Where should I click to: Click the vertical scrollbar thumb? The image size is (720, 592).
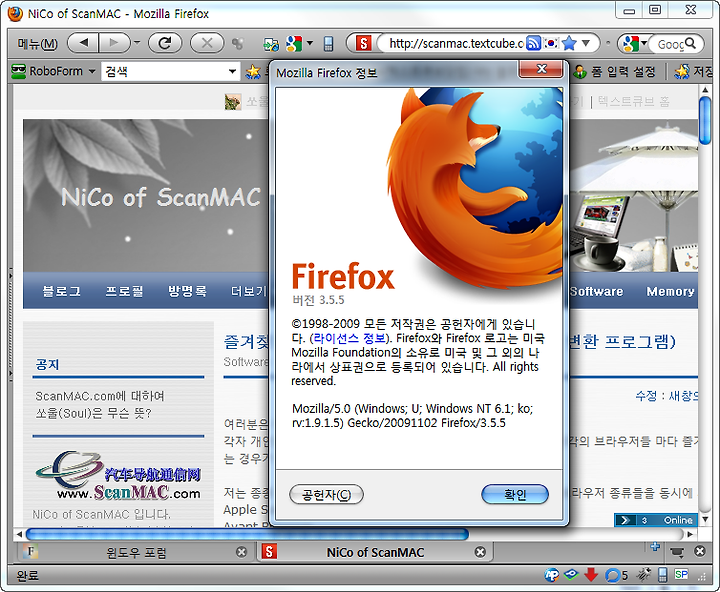[x=705, y=121]
